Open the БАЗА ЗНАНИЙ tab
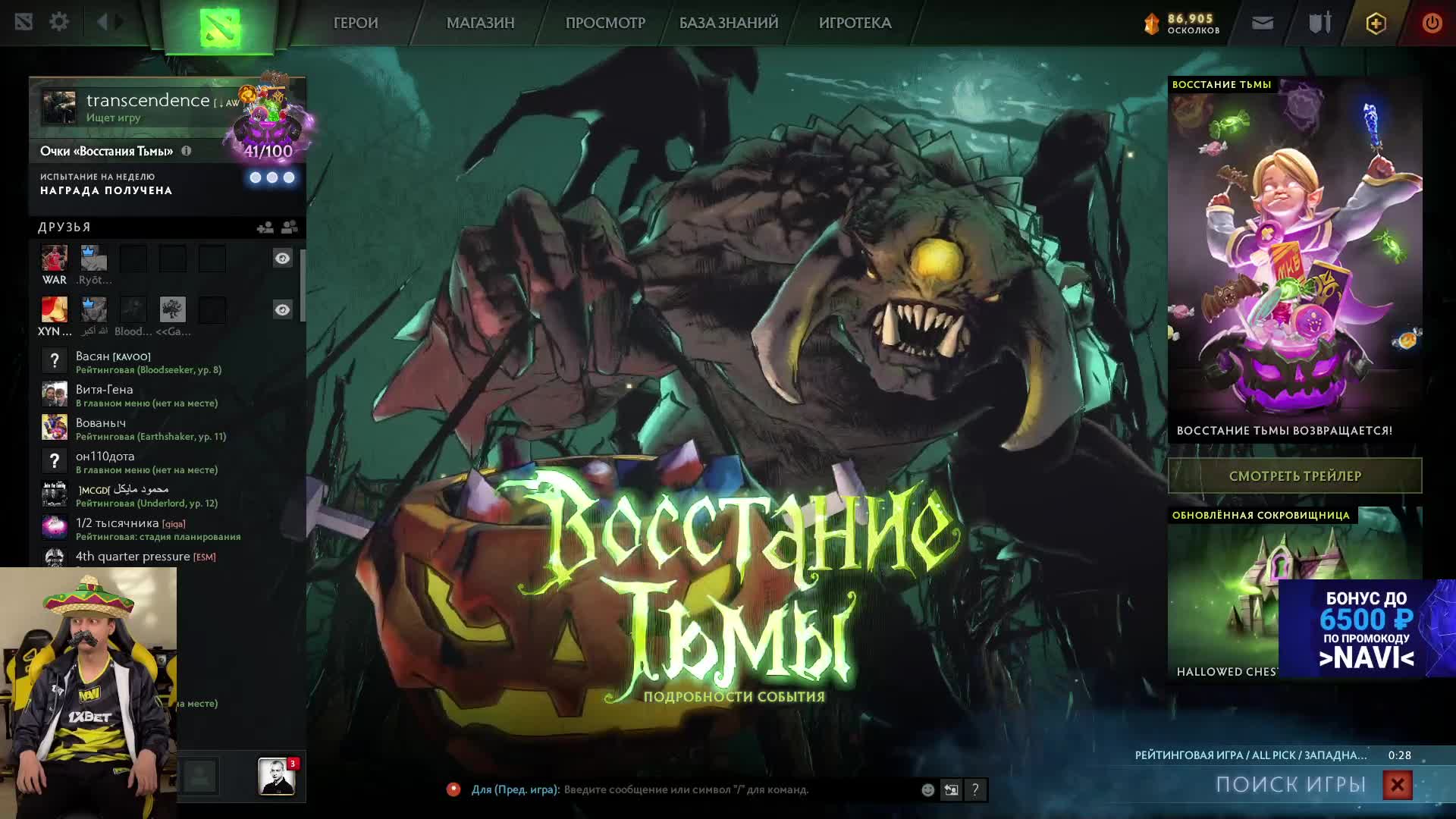This screenshot has width=1456, height=819. pos(729,23)
